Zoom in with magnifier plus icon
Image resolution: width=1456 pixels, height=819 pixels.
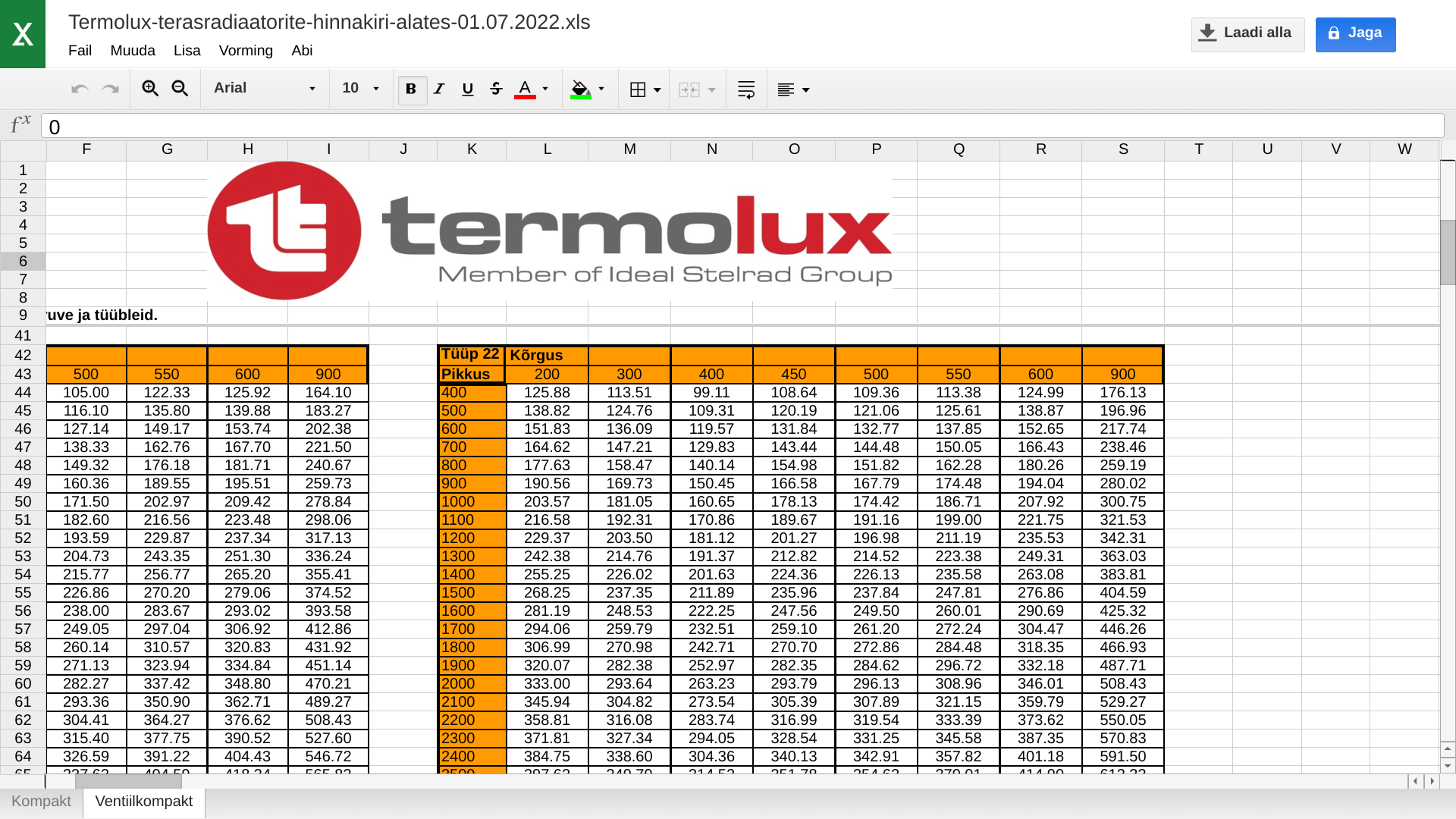[150, 89]
